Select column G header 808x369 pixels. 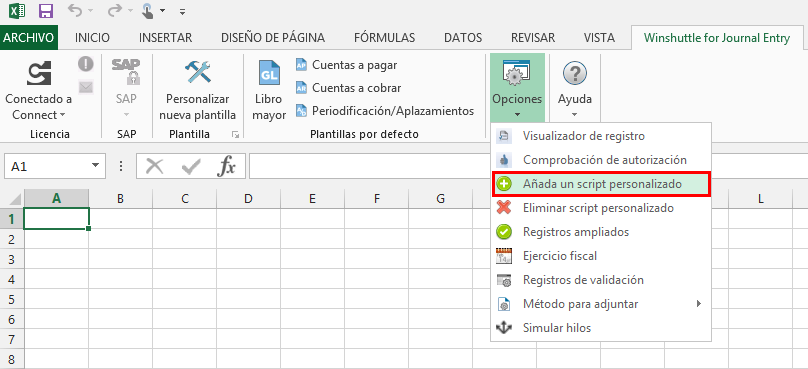(440, 198)
